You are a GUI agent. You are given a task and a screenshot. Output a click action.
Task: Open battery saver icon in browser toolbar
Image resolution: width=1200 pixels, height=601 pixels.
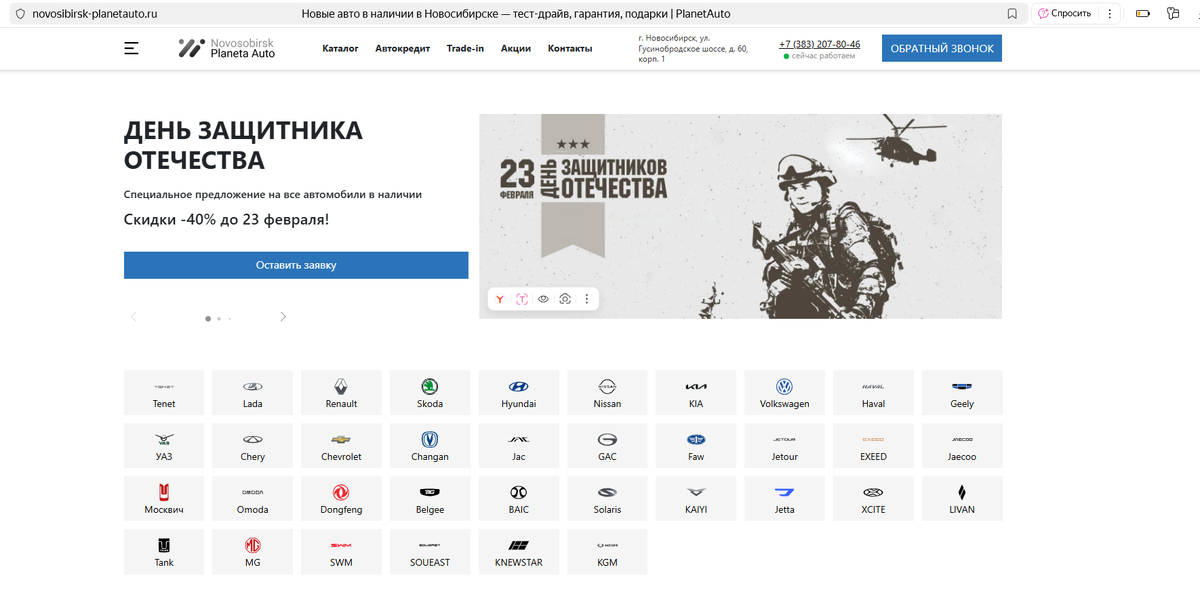(x=1144, y=14)
